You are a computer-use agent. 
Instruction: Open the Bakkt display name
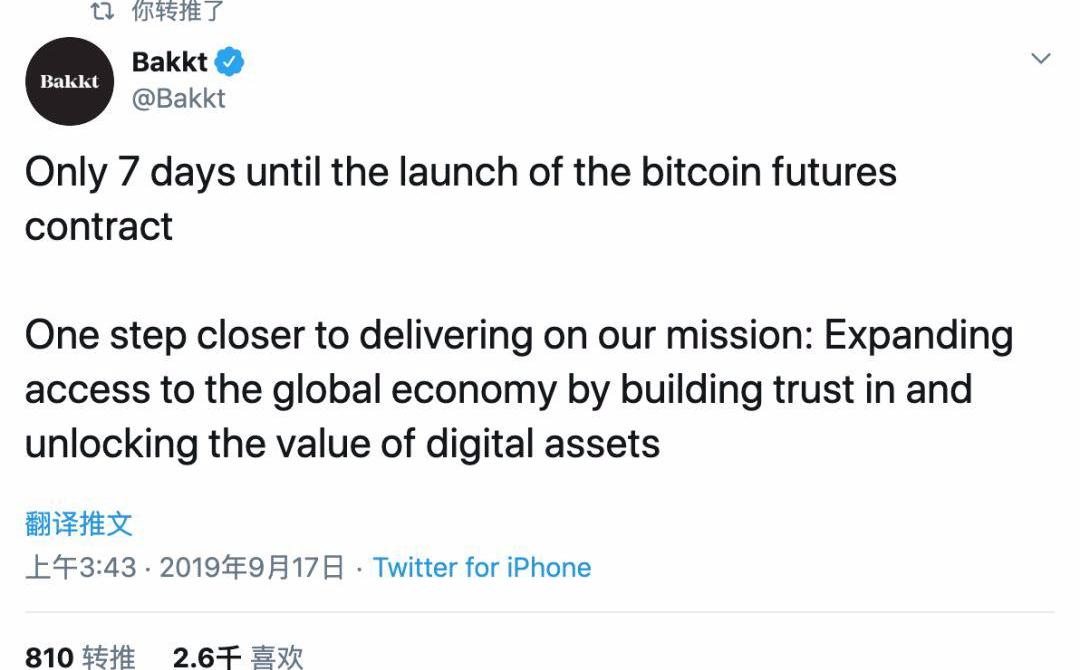pos(169,62)
